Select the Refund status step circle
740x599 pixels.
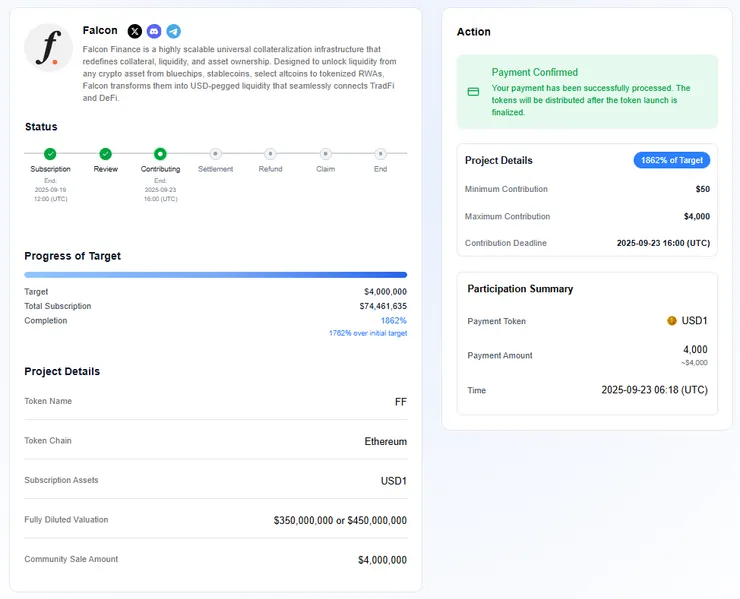point(270,154)
